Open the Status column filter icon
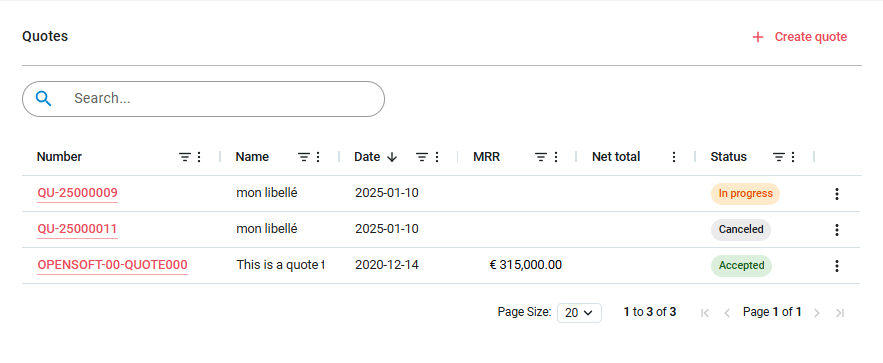883x363 pixels. click(778, 157)
